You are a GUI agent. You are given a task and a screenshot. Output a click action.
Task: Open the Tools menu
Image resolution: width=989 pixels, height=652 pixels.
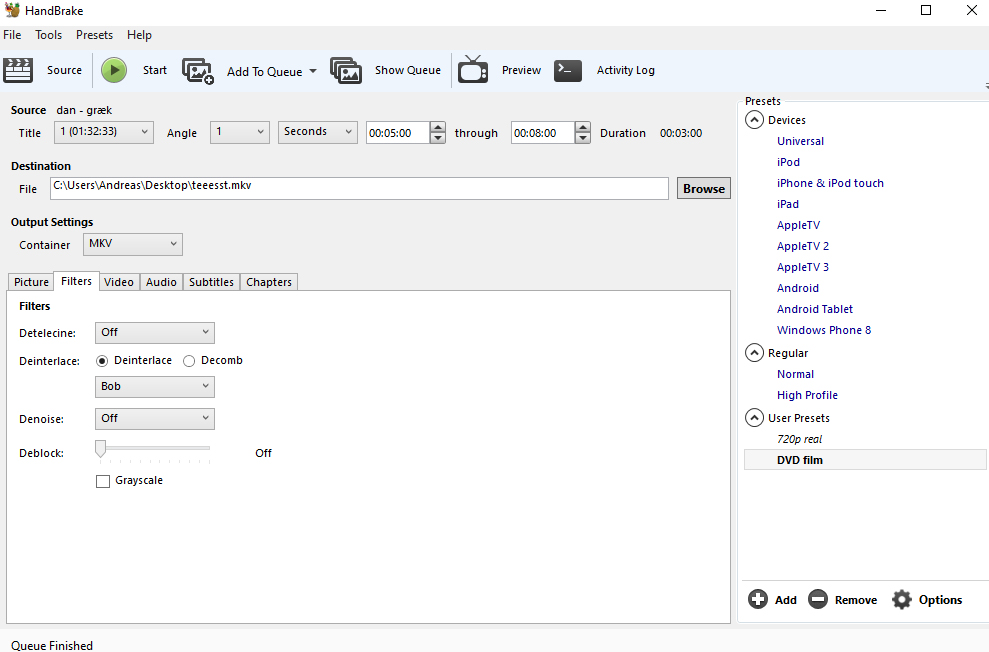pos(49,35)
